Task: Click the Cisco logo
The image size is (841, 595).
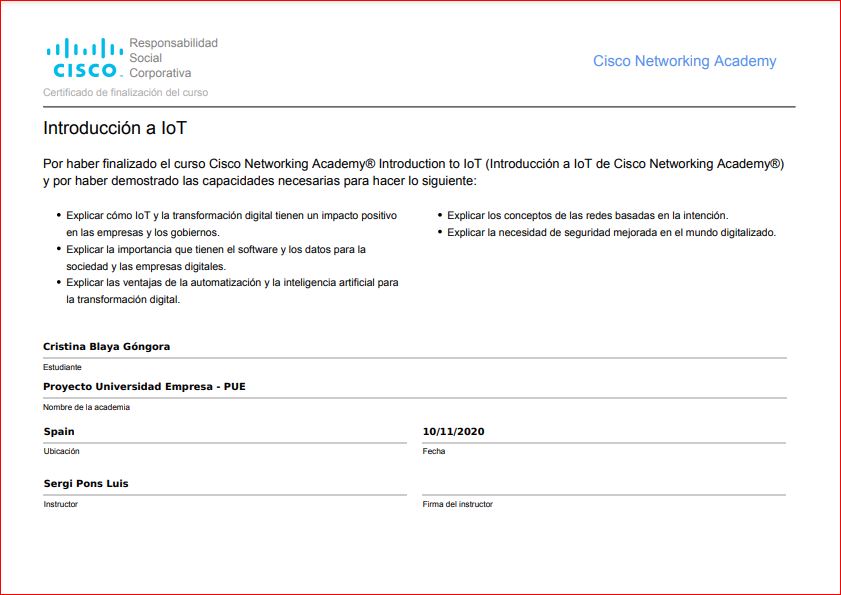Action: 84,58
